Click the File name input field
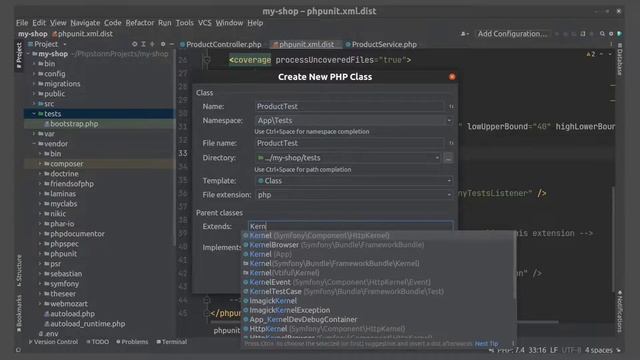The width and height of the screenshot is (640, 360). point(349,143)
